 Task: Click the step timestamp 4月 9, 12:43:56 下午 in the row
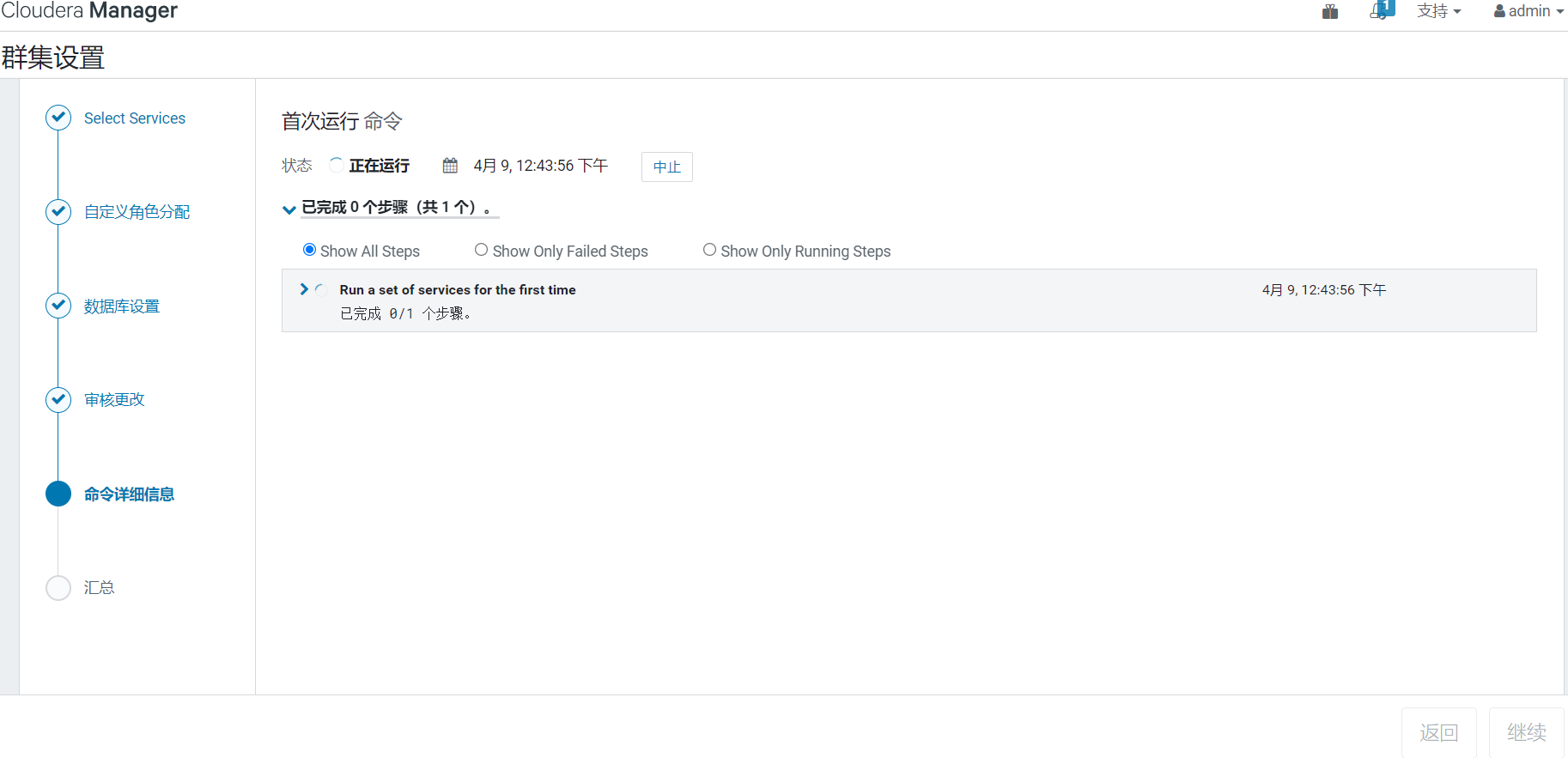pos(1324,290)
